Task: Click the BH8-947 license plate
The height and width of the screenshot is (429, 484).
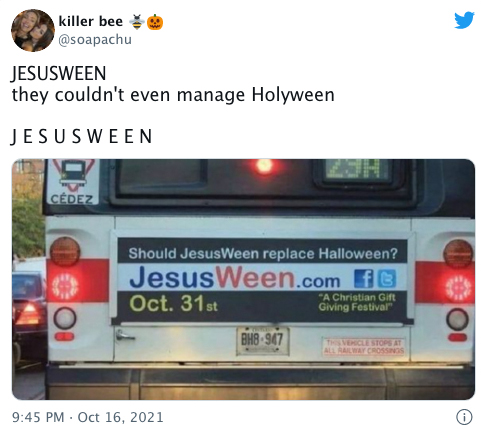Action: pos(262,340)
